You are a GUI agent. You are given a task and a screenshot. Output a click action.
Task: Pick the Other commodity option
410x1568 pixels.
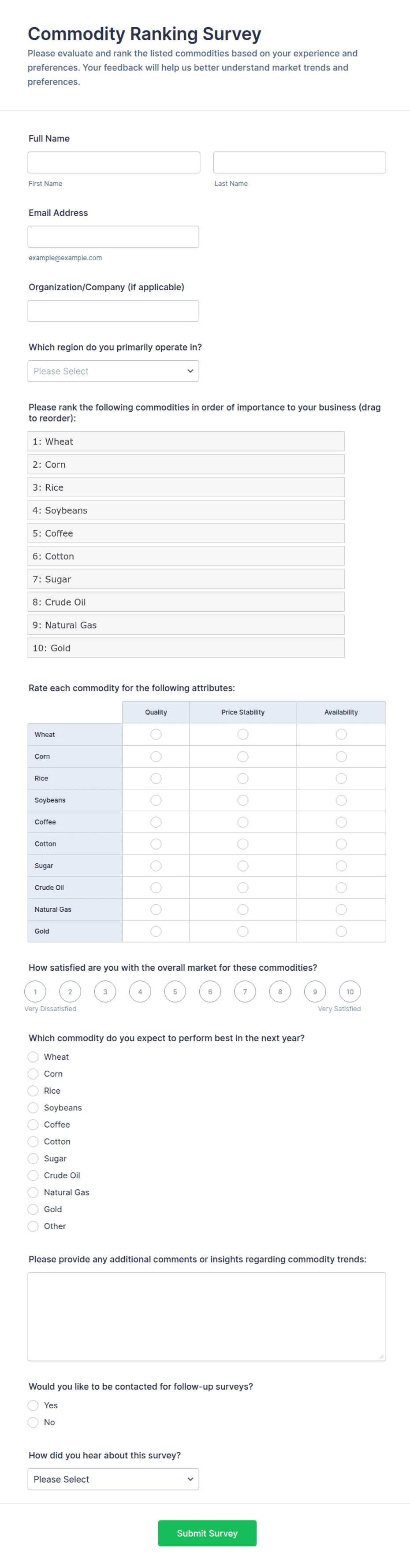(x=34, y=1227)
